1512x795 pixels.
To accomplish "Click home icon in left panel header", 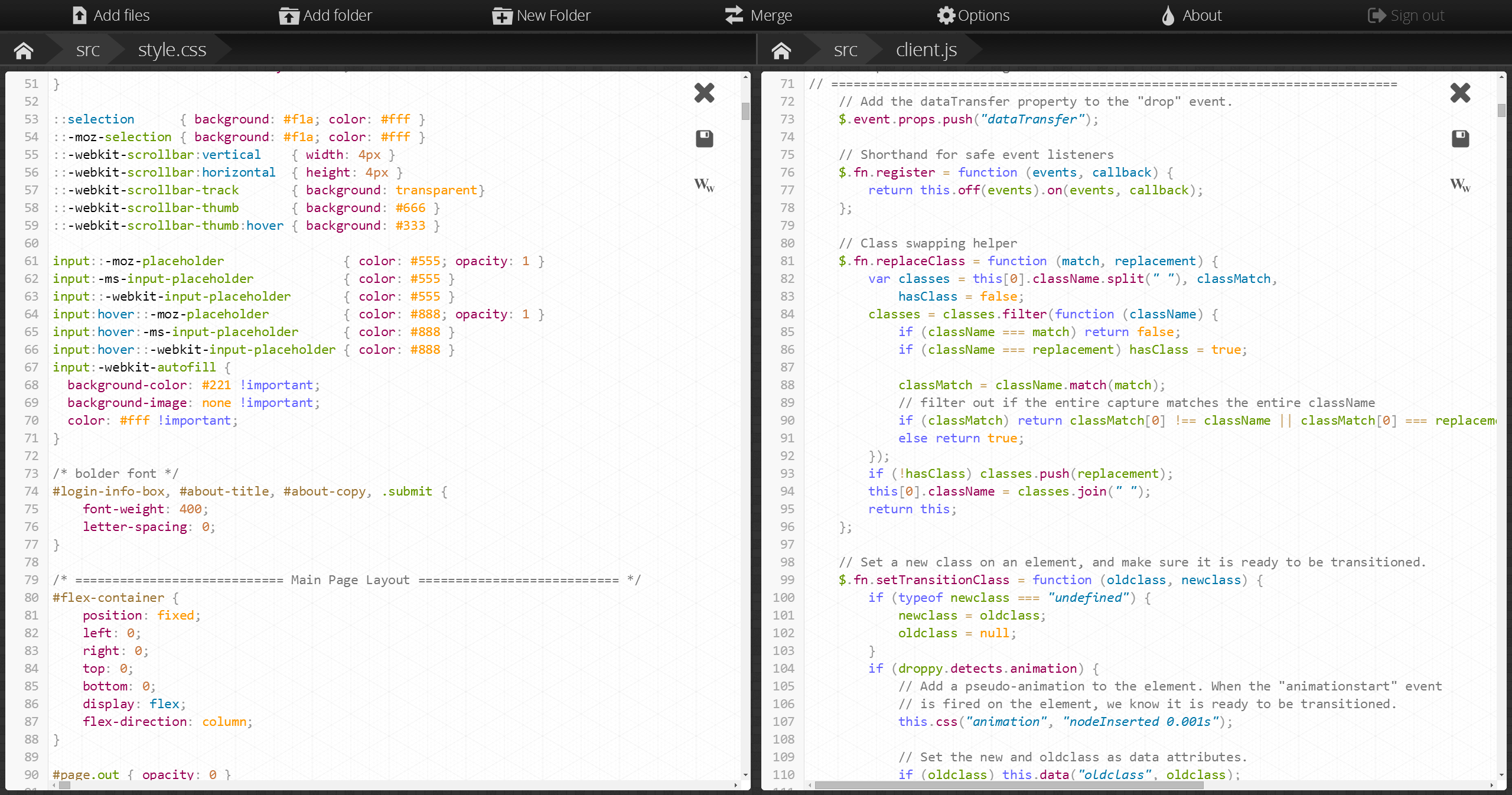I will tap(25, 49).
